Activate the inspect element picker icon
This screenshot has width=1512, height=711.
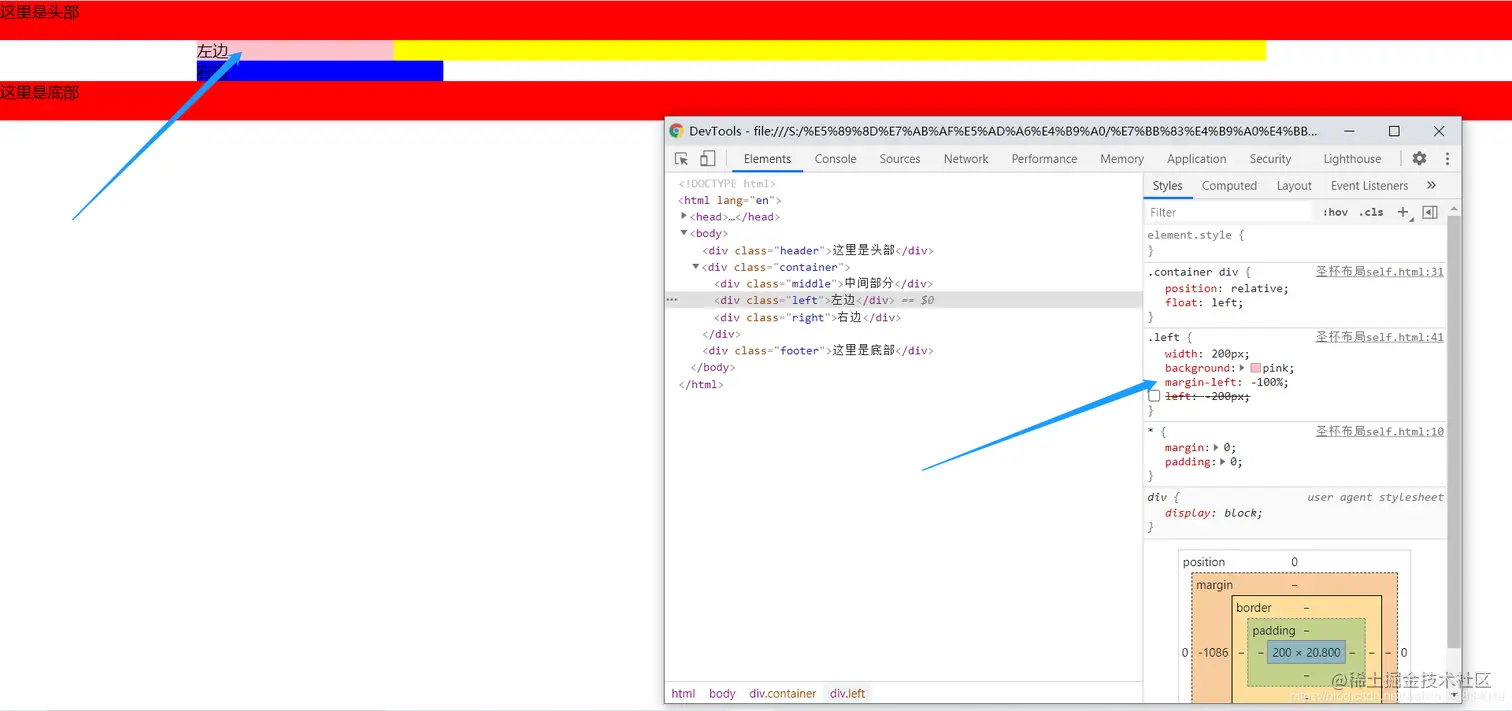point(681,159)
